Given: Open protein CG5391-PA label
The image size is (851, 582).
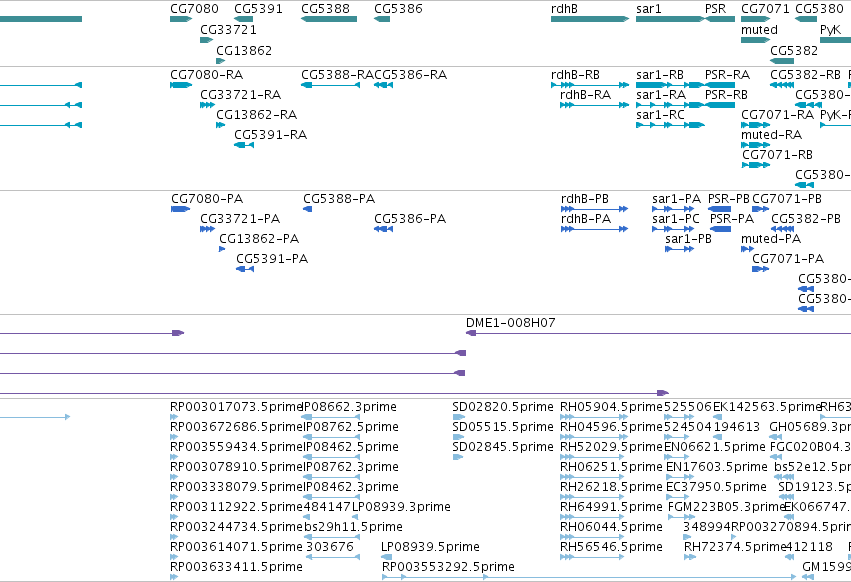Looking at the screenshot, I should pos(272,260).
